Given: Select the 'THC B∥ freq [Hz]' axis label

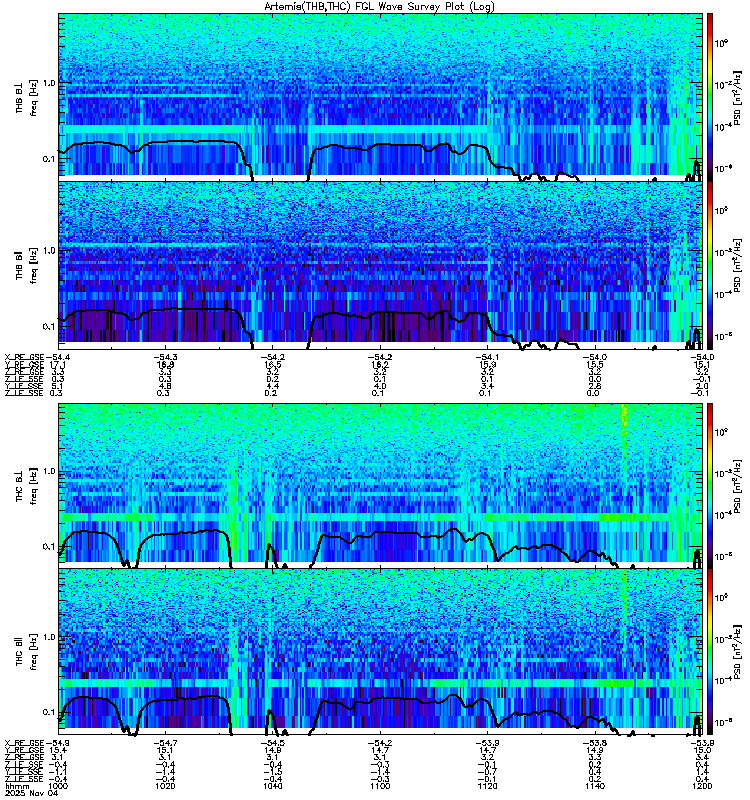Looking at the screenshot, I should pos(27,652).
